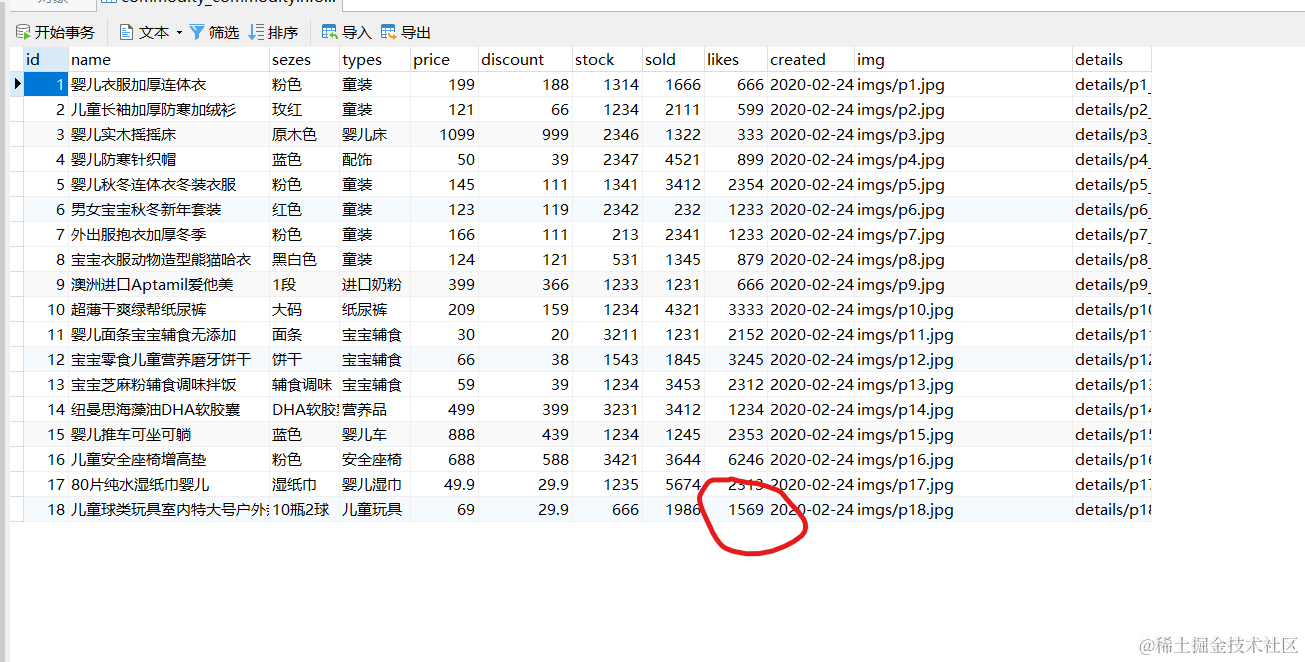1305x662 pixels.
Task: Click the likes cell 1569
Action: click(736, 510)
